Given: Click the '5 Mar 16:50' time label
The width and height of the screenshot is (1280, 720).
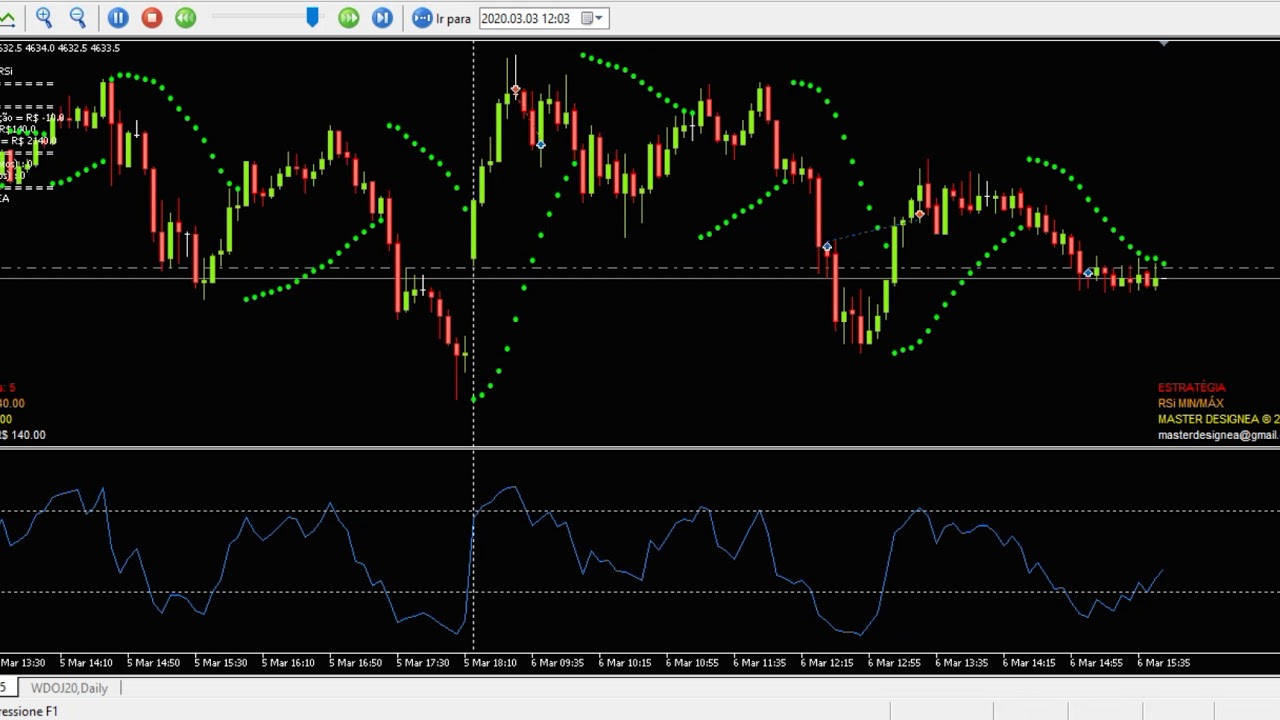Looking at the screenshot, I should point(355,662).
